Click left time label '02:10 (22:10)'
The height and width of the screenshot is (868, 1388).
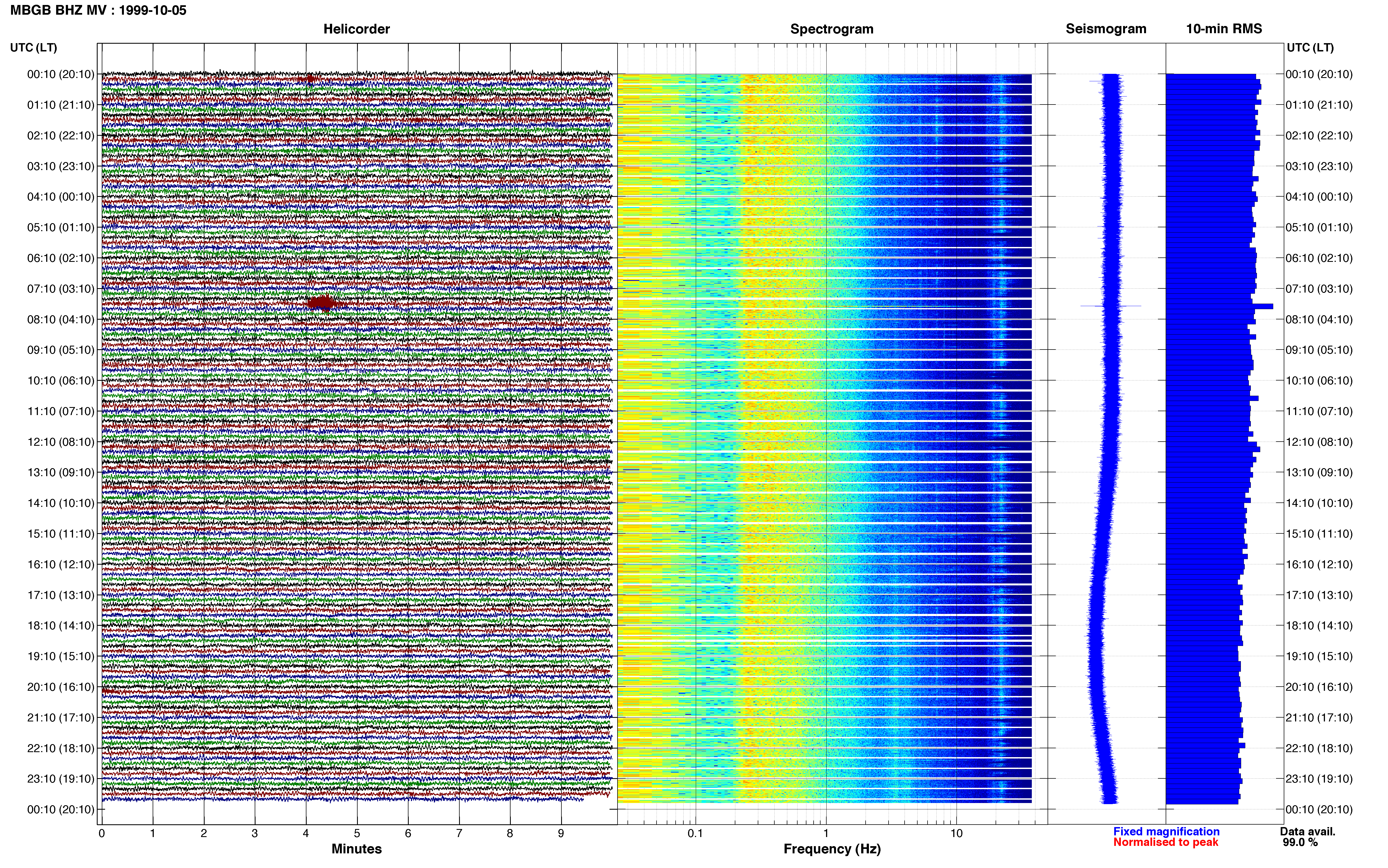coord(61,135)
